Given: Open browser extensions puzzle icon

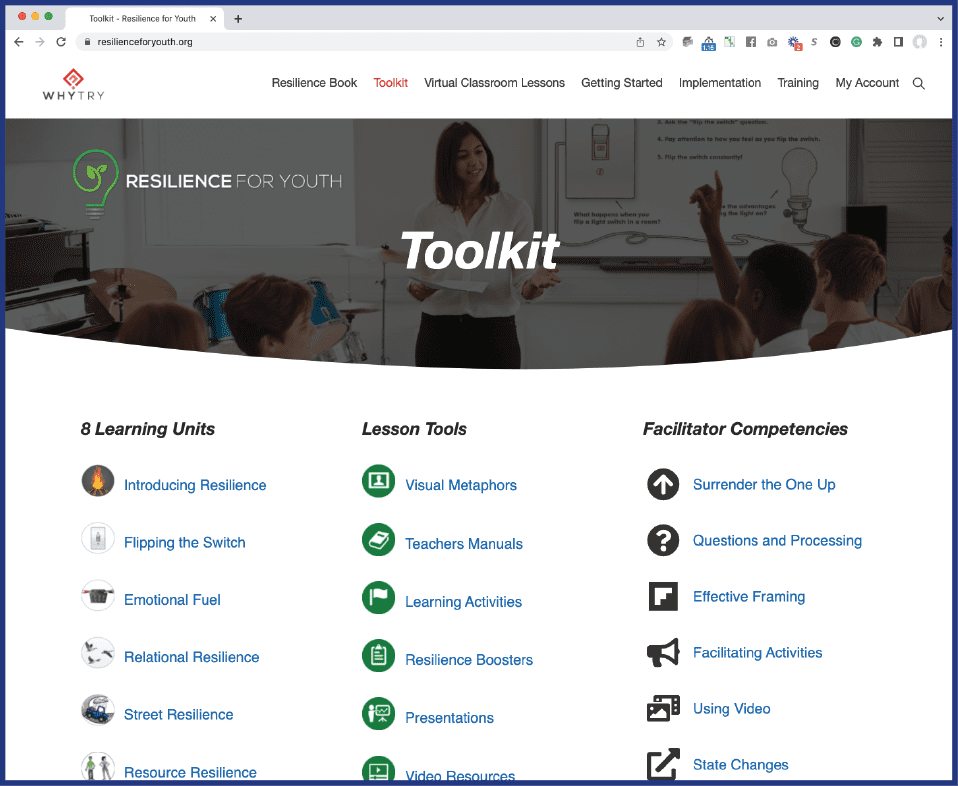Looking at the screenshot, I should tap(877, 42).
